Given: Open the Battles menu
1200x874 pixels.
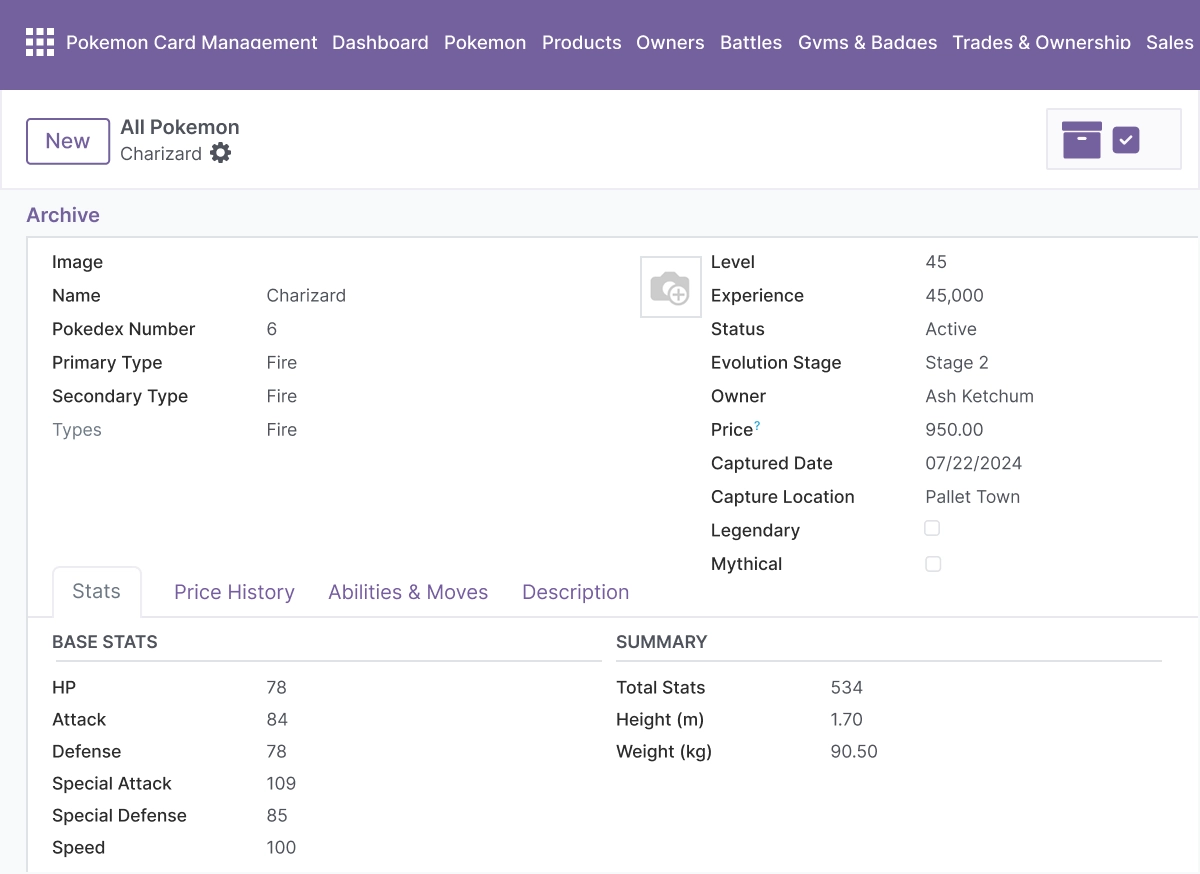Looking at the screenshot, I should pos(751,42).
